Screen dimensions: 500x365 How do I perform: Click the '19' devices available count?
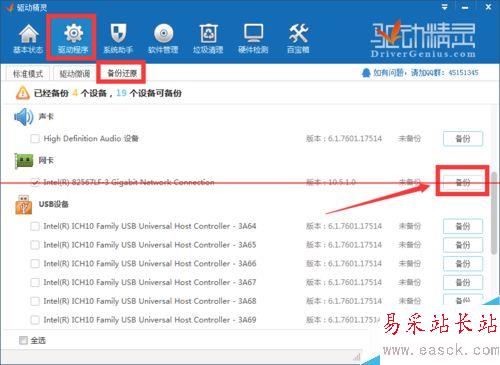121,93
